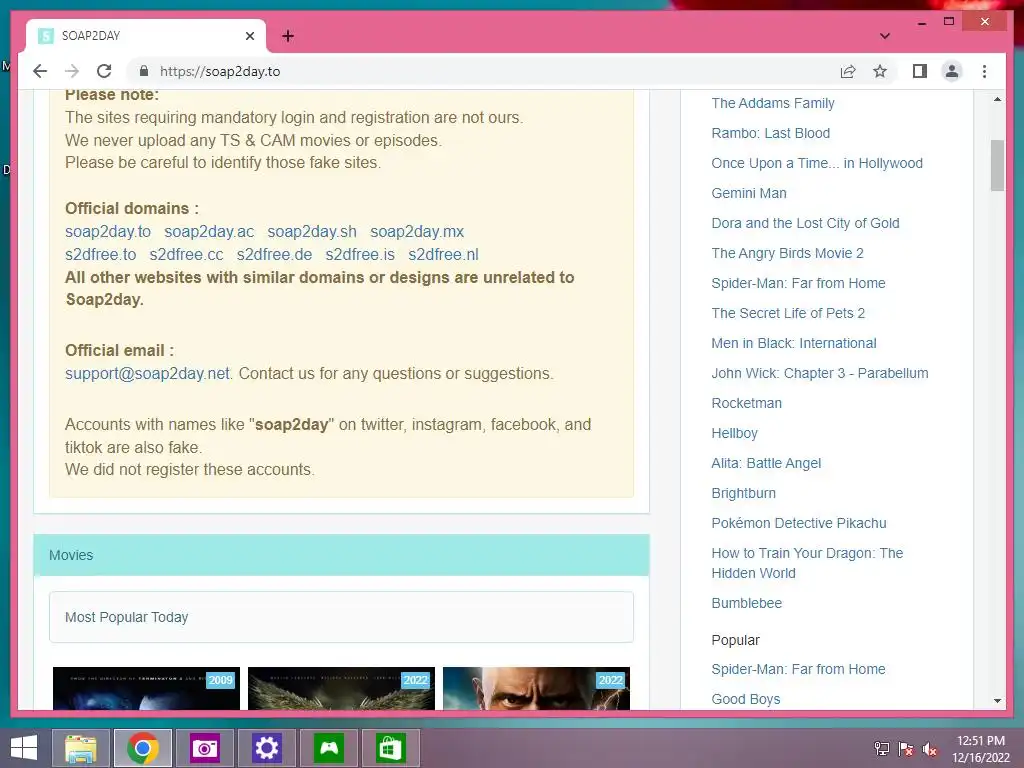Open the soap2day.mx domain link

tap(417, 232)
